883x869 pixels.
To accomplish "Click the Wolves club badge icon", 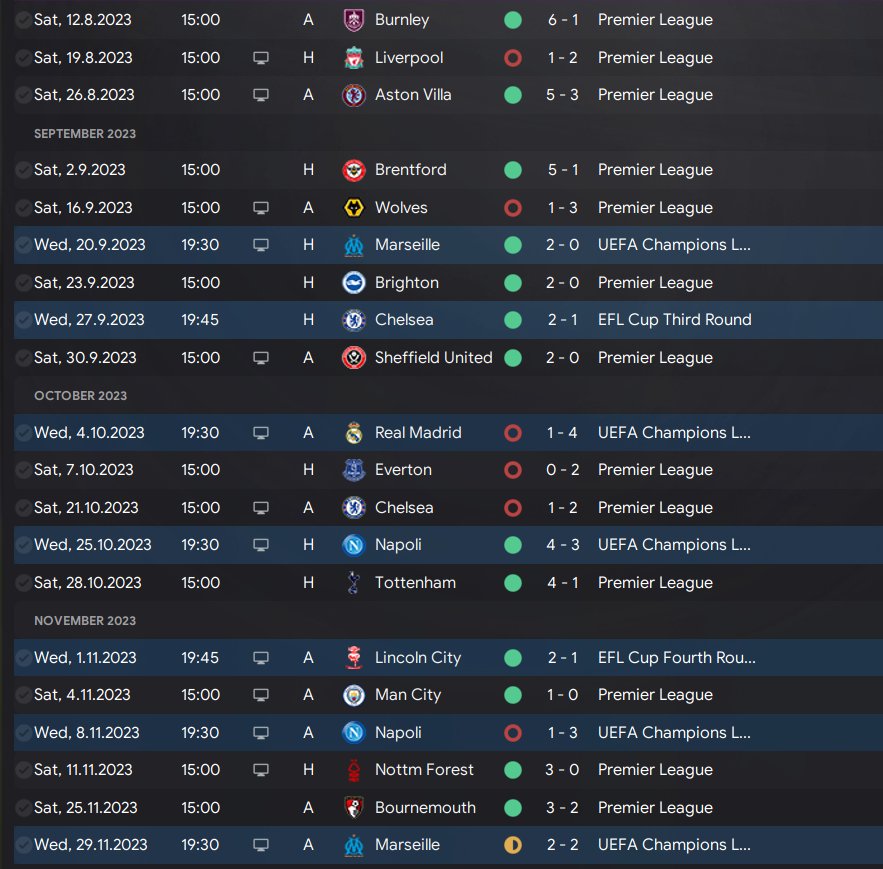I will 354,208.
